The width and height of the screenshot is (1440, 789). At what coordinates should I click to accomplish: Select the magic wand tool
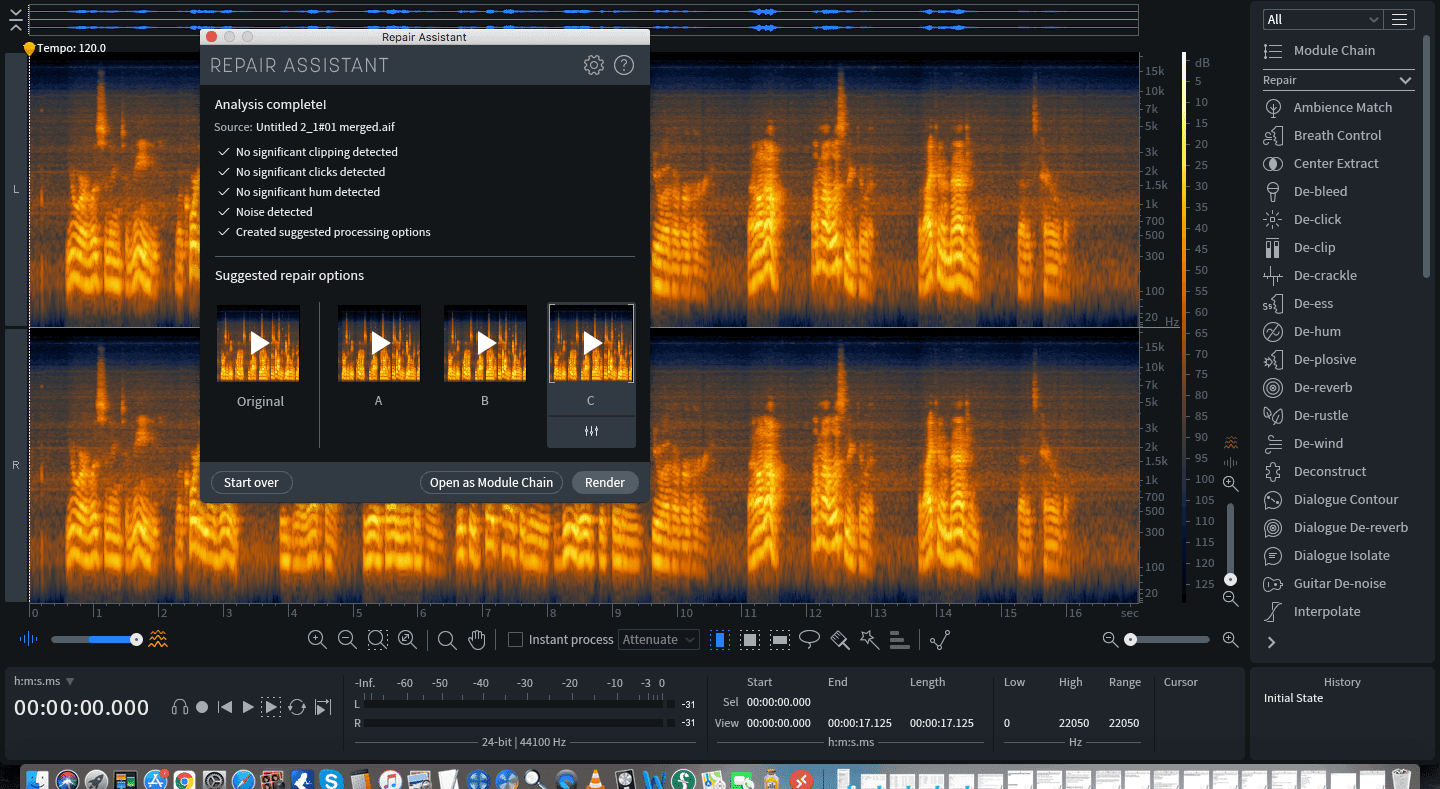(x=869, y=640)
